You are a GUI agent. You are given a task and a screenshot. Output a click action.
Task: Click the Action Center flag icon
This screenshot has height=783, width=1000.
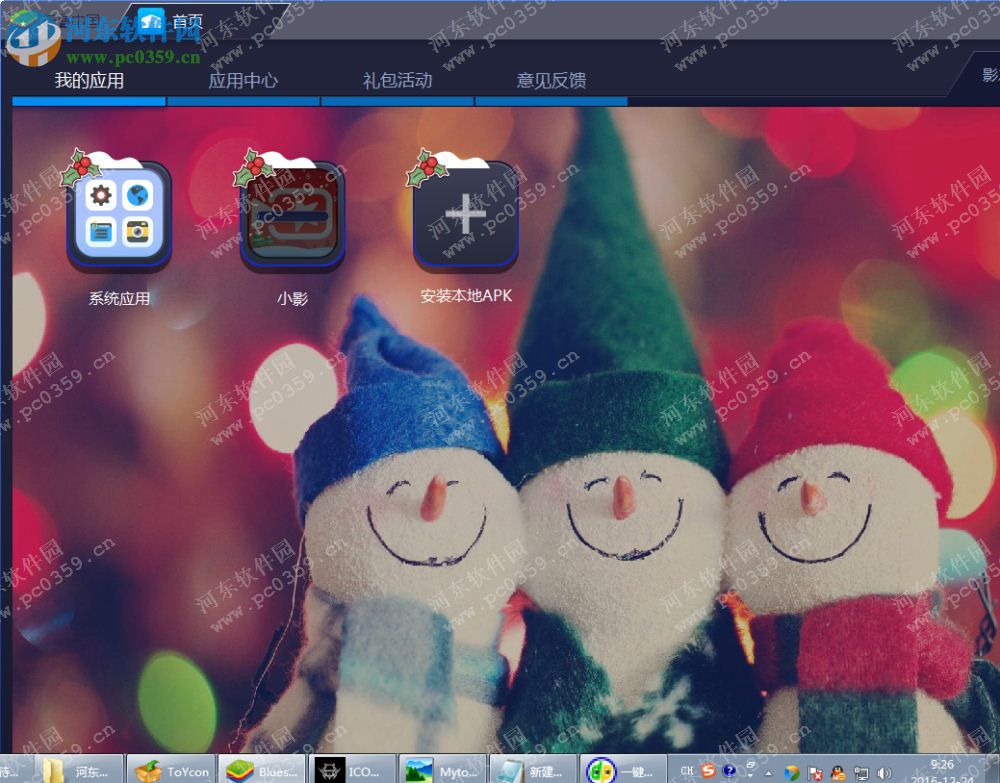click(814, 773)
